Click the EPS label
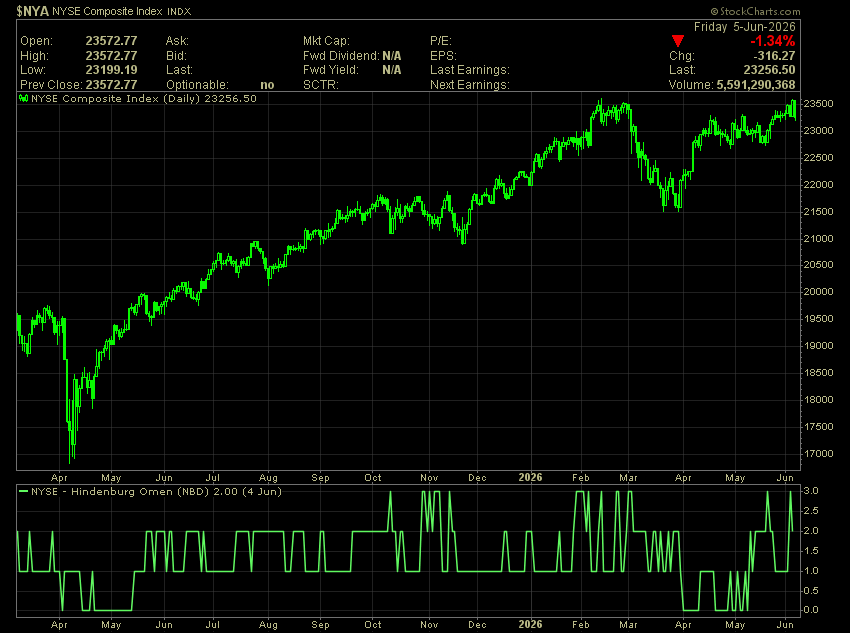850x633 pixels. tap(443, 56)
